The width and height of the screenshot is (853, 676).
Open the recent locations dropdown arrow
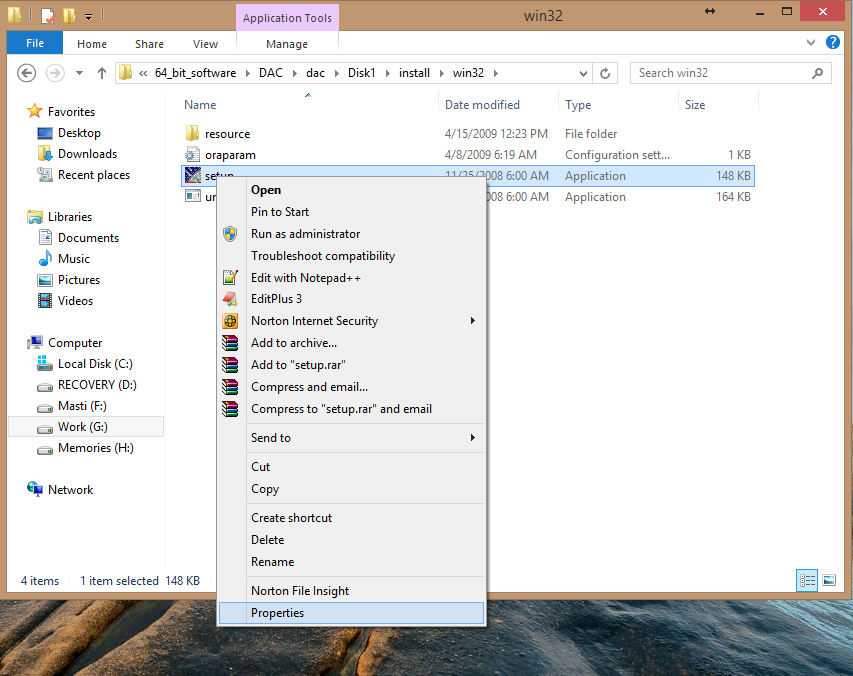(x=79, y=73)
